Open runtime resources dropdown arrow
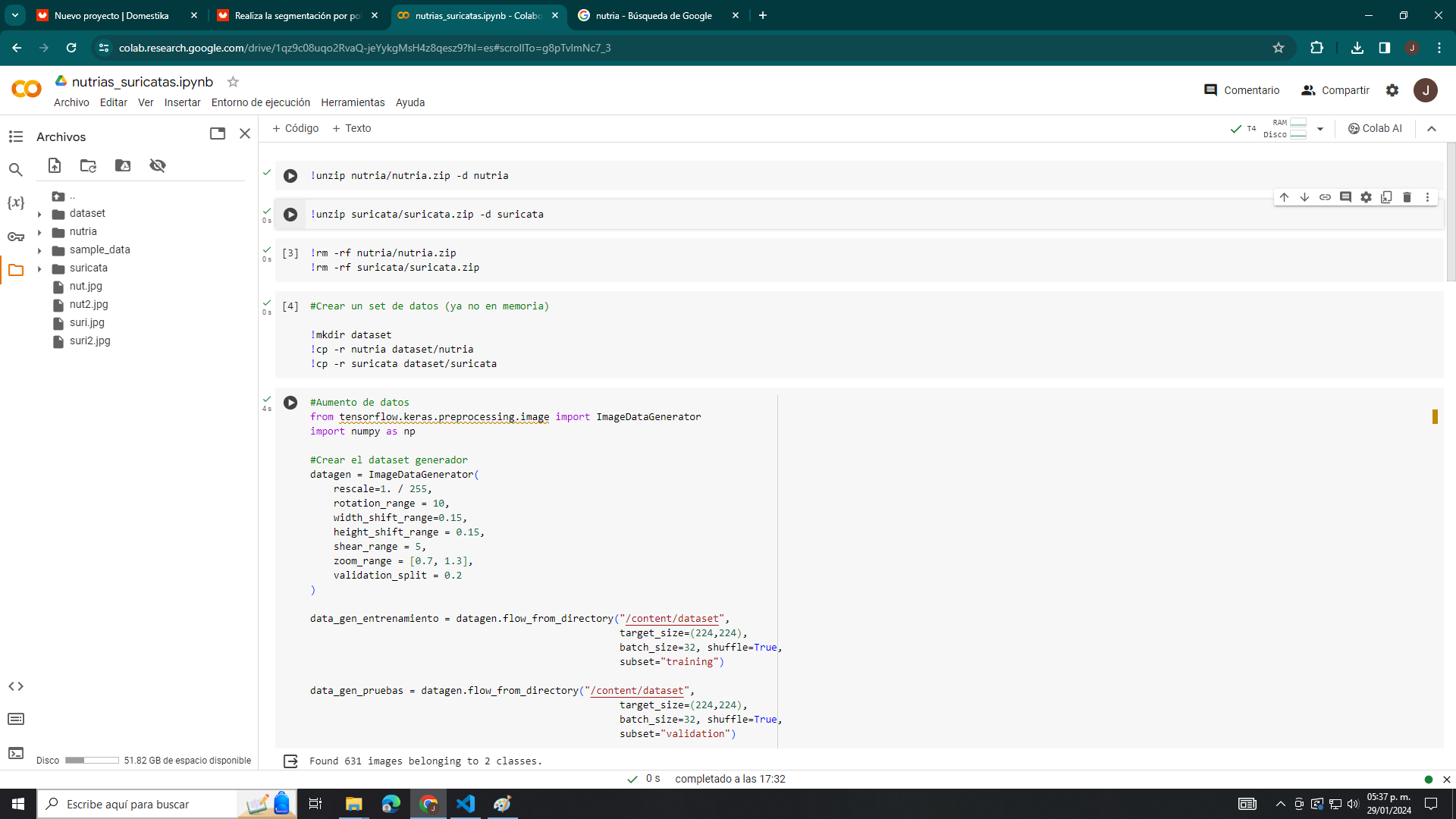This screenshot has width=1456, height=819. point(1320,129)
